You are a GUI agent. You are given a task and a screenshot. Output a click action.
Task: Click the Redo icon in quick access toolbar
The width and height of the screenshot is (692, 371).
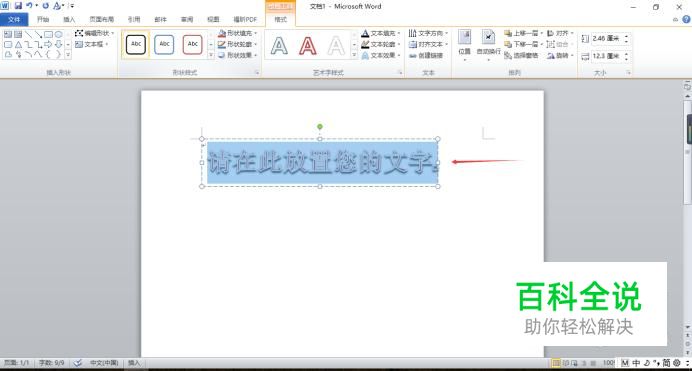point(45,6)
